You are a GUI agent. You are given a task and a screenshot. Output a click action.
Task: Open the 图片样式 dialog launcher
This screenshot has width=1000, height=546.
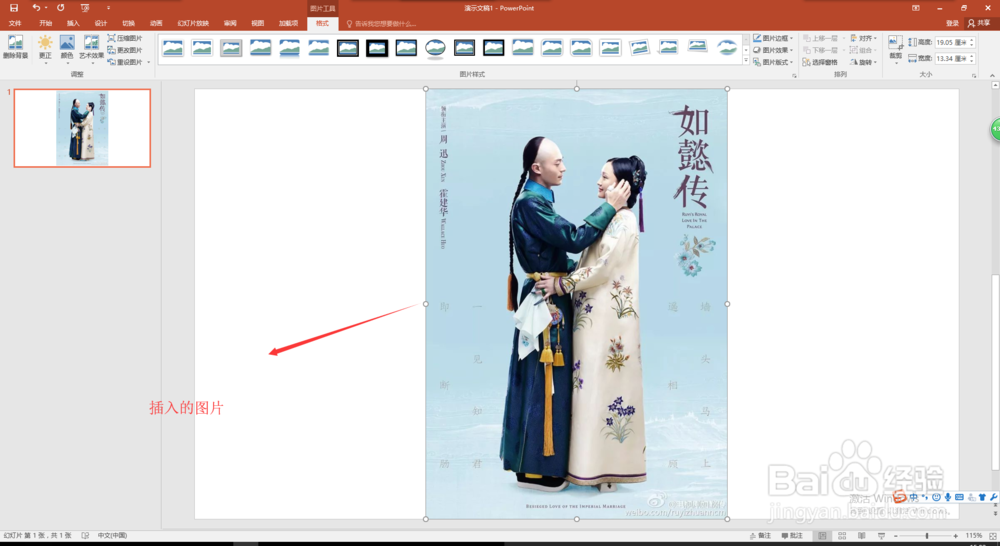(794, 75)
